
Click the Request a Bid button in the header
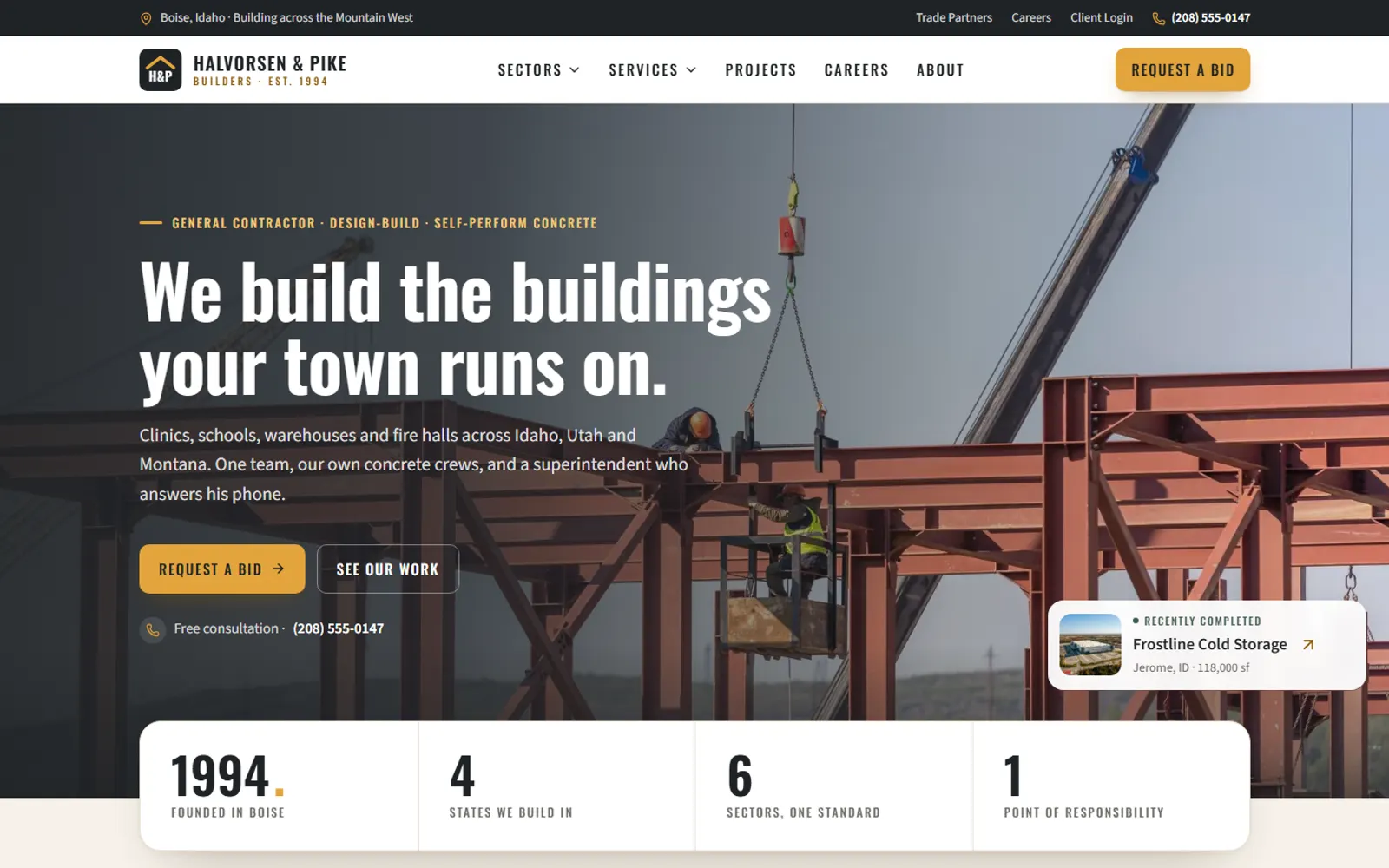(1182, 70)
